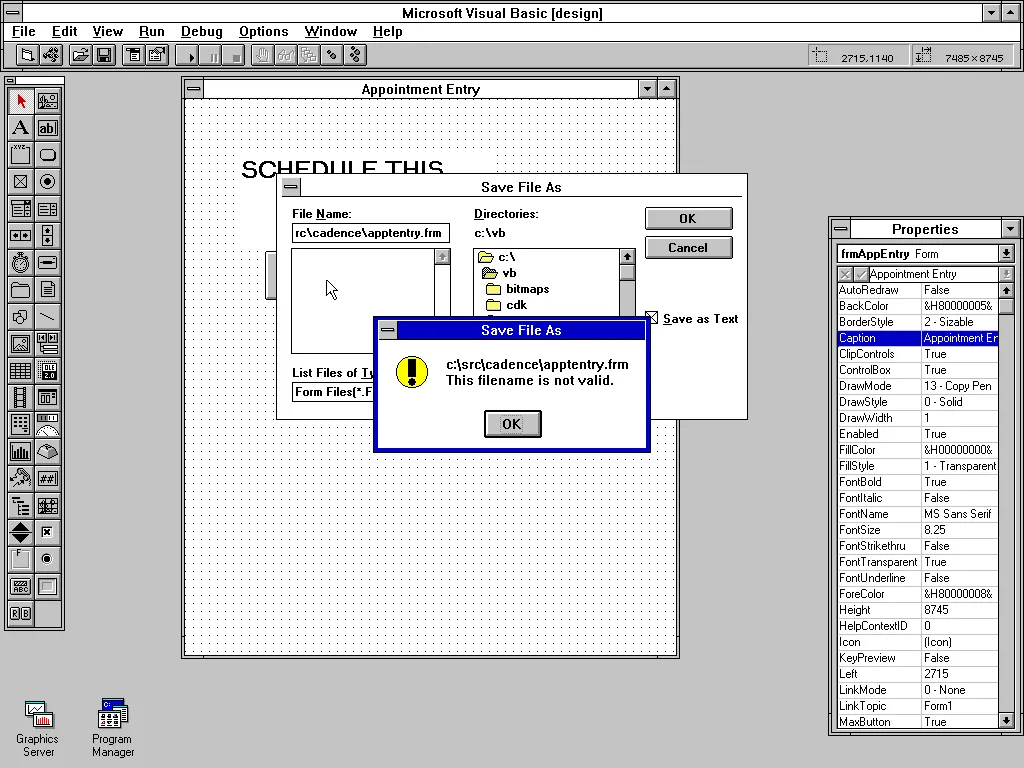Click the File Name input field

tap(370, 232)
